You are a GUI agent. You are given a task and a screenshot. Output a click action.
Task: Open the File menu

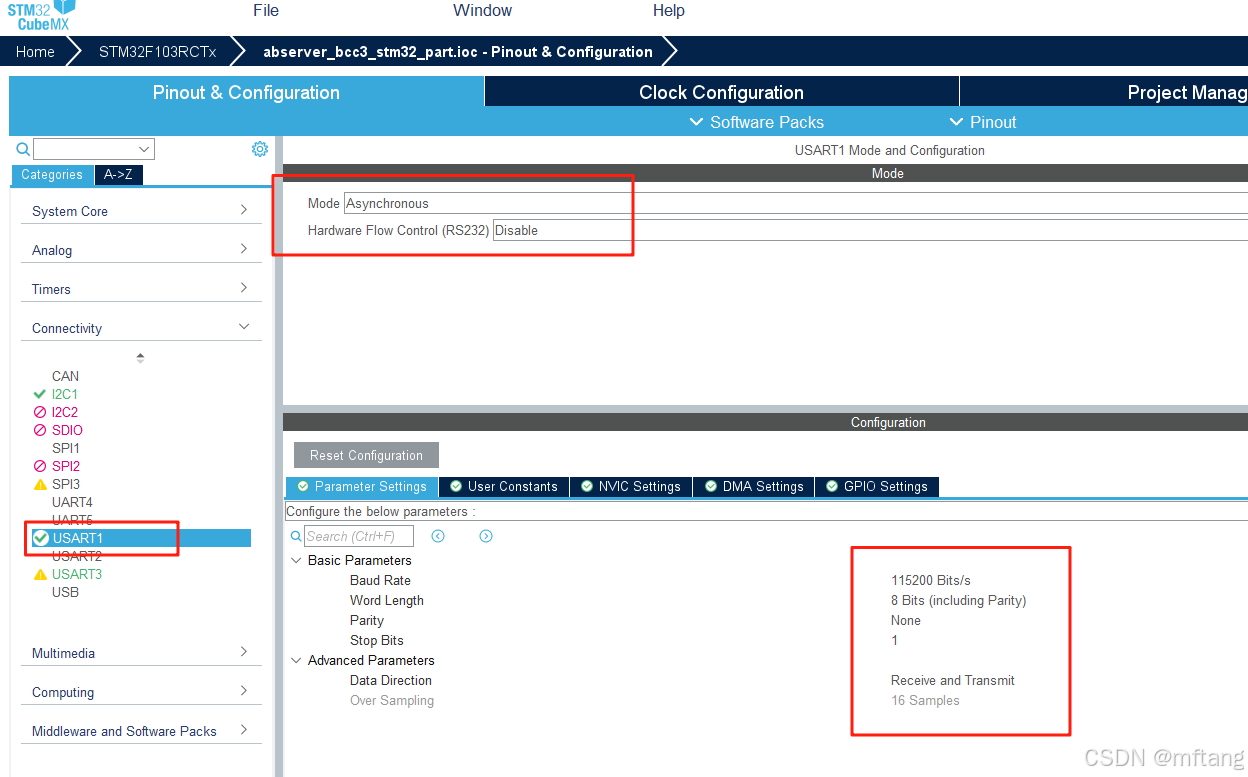(266, 10)
